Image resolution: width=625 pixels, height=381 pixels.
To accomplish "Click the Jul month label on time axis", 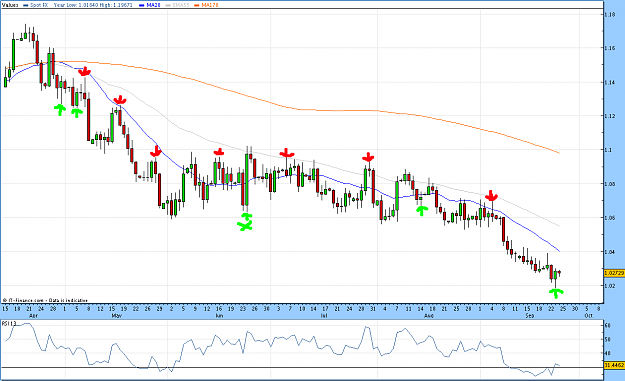I will pyautogui.click(x=324, y=316).
